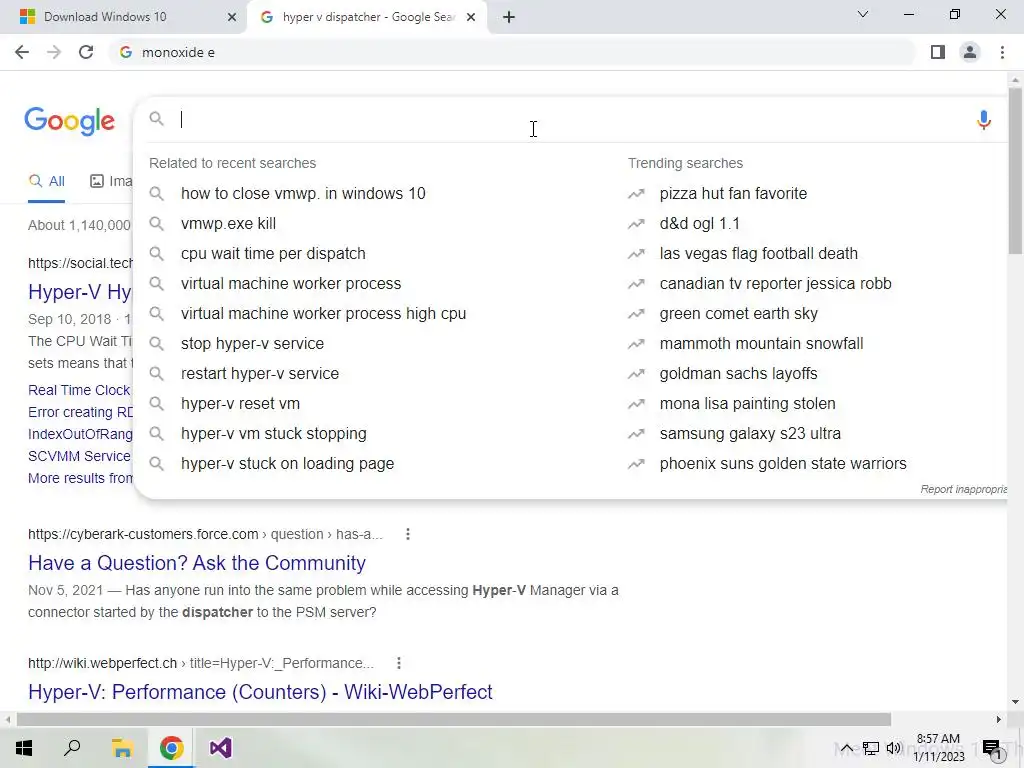Open Windows taskbar search
Viewport: 1024px width, 768px height.
coord(72,748)
